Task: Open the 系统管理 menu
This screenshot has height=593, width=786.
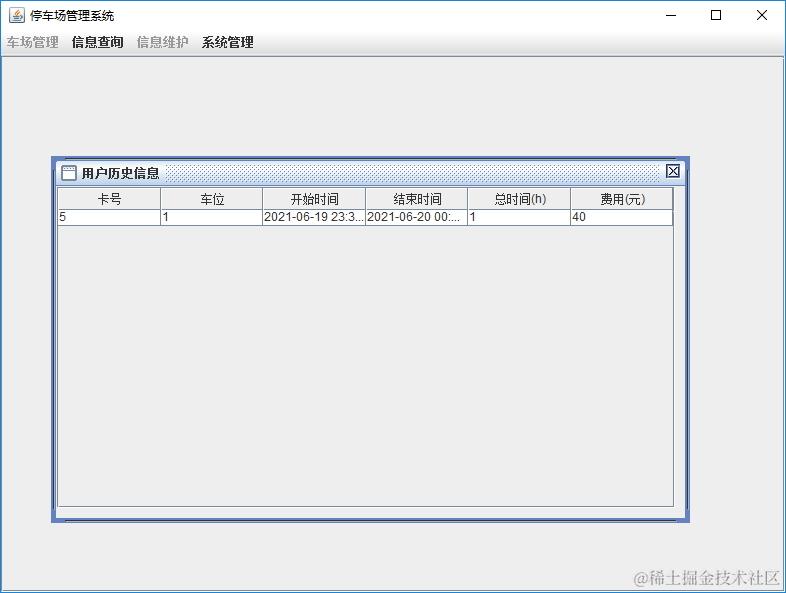Action: click(228, 42)
